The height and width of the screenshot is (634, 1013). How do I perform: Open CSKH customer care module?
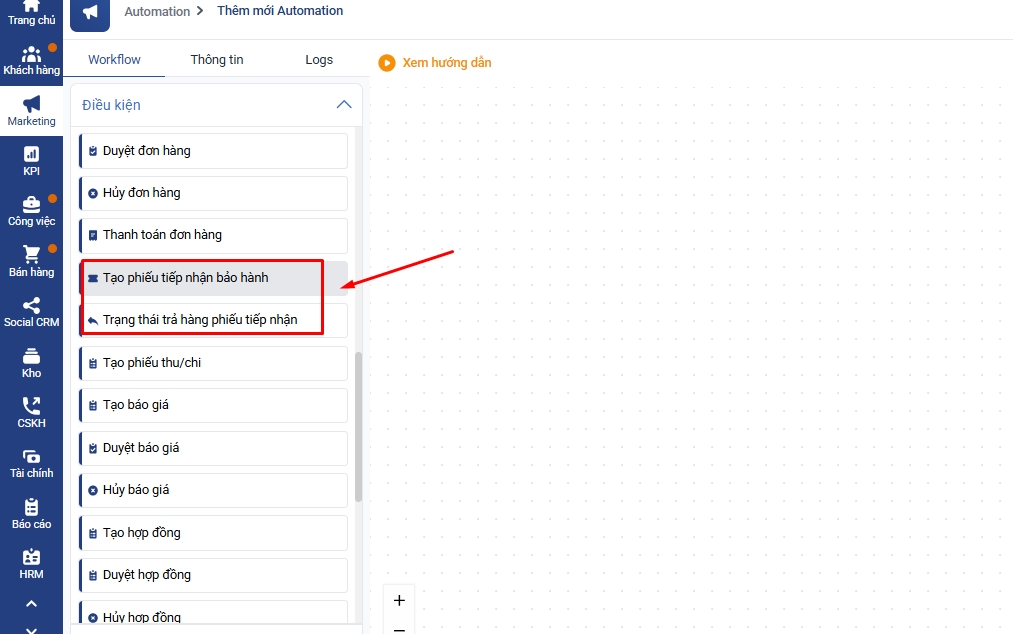pyautogui.click(x=31, y=413)
